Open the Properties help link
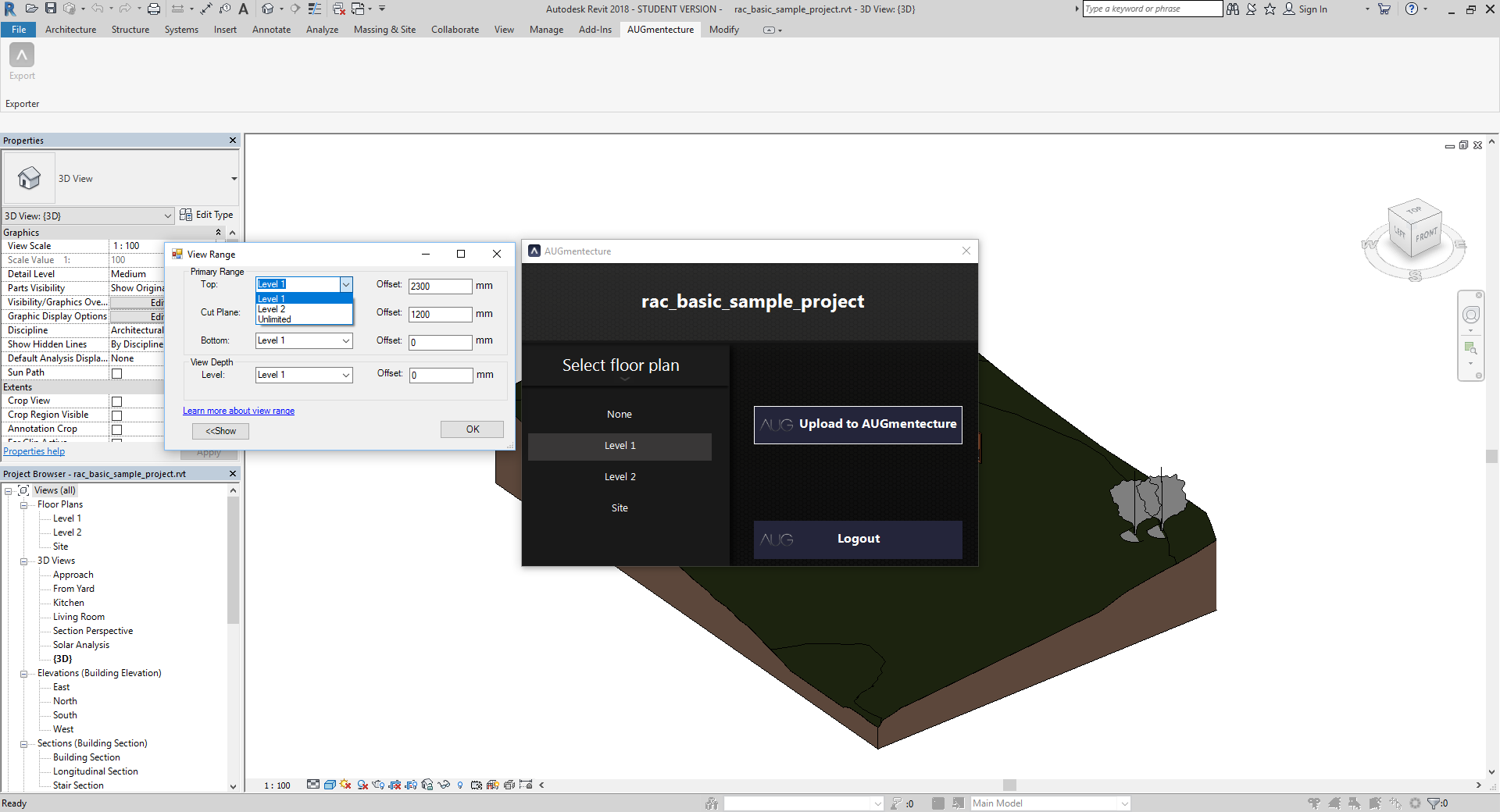This screenshot has width=1500, height=812. click(34, 451)
